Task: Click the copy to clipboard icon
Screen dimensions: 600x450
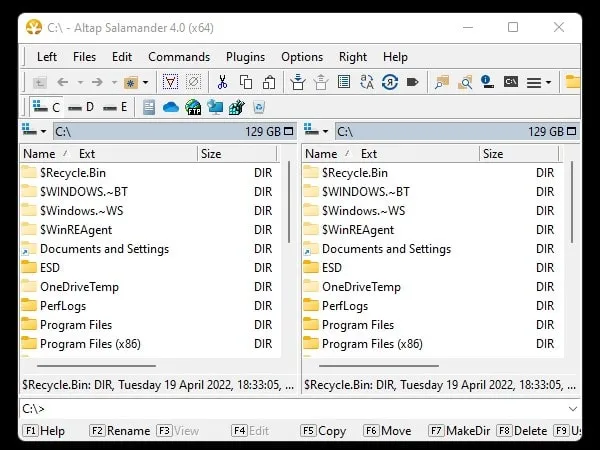Action: click(246, 82)
